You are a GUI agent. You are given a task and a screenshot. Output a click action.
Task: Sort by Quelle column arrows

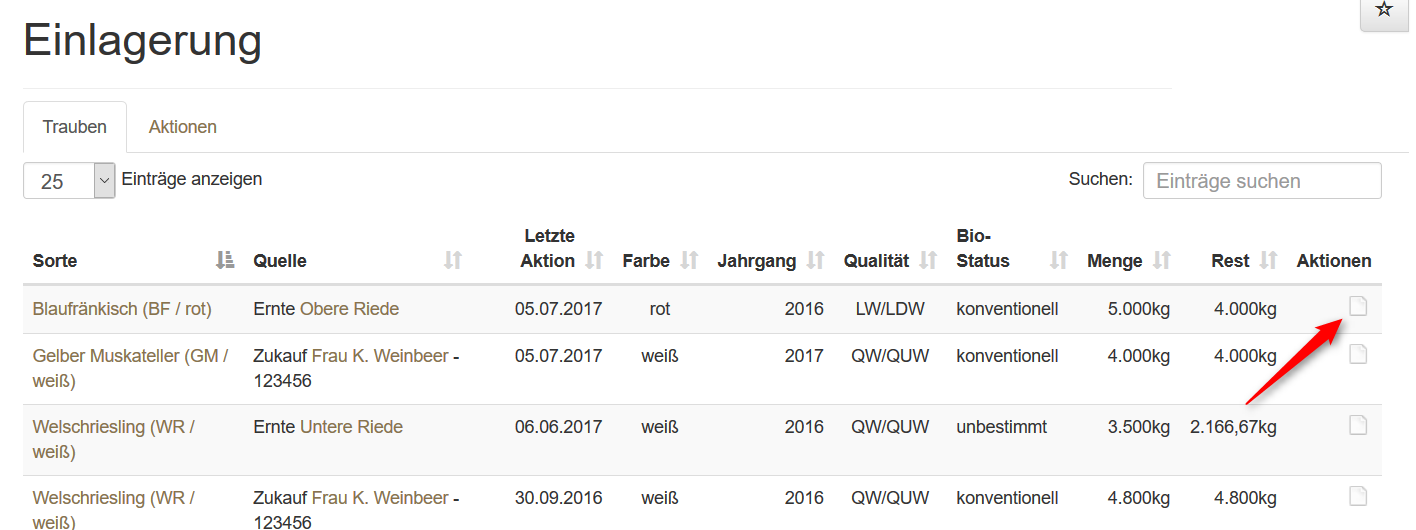[453, 260]
